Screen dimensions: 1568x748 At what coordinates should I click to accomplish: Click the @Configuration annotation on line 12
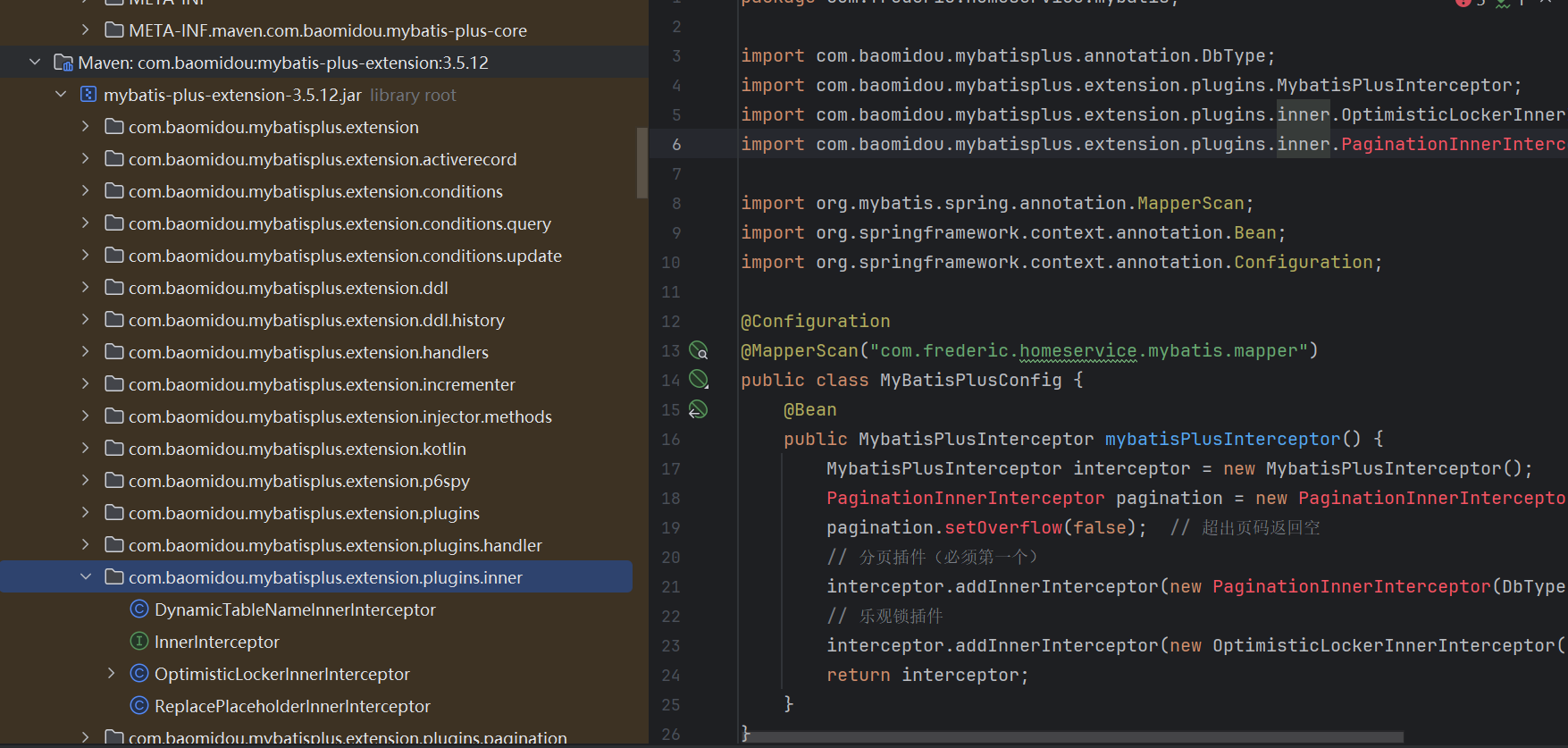[816, 321]
